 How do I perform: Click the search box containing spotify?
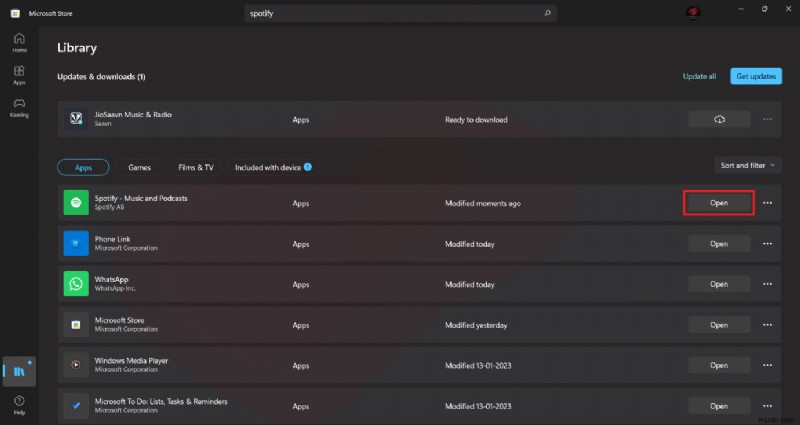pos(401,13)
